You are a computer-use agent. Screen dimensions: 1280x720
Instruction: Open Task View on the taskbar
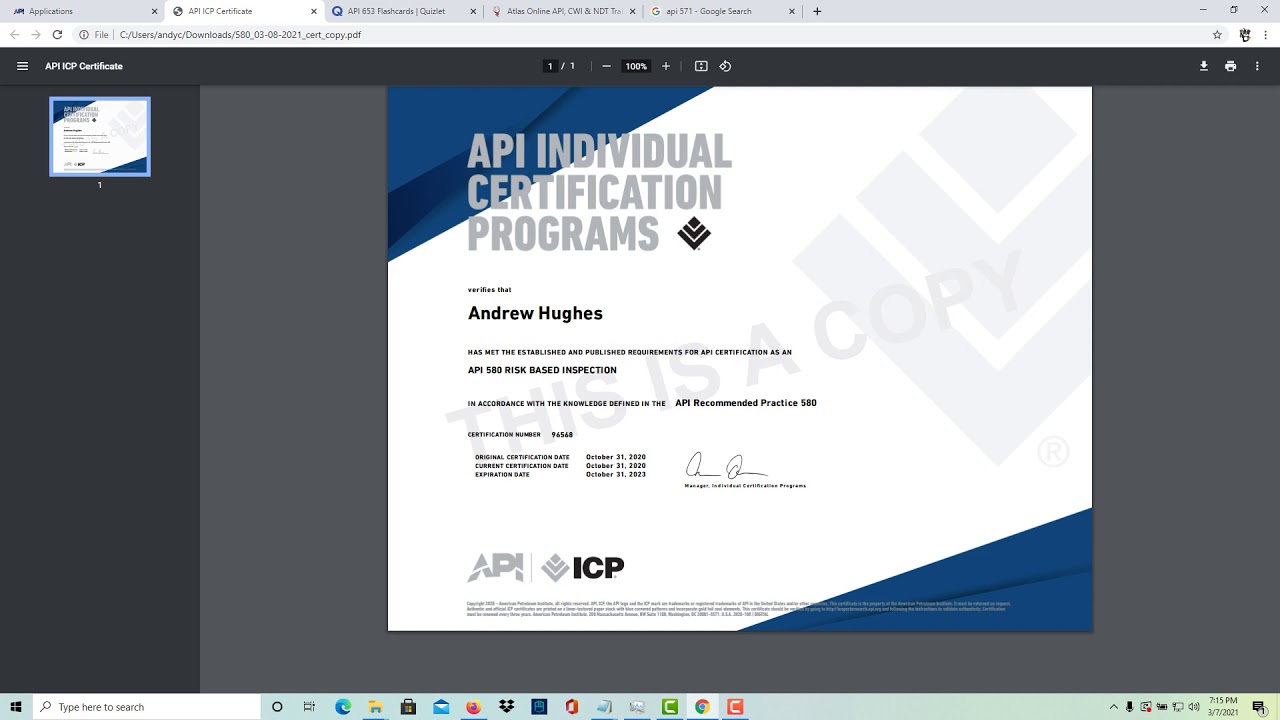[309, 707]
